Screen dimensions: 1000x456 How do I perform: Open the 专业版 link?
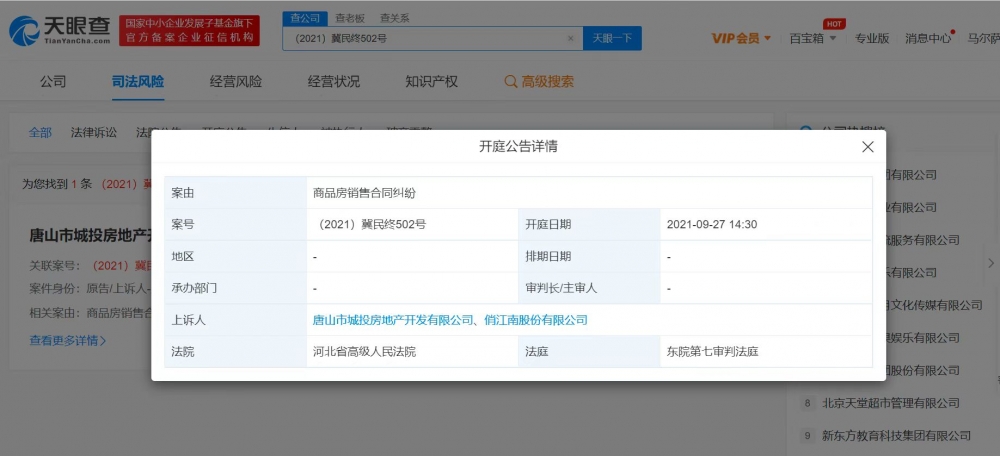click(x=872, y=38)
